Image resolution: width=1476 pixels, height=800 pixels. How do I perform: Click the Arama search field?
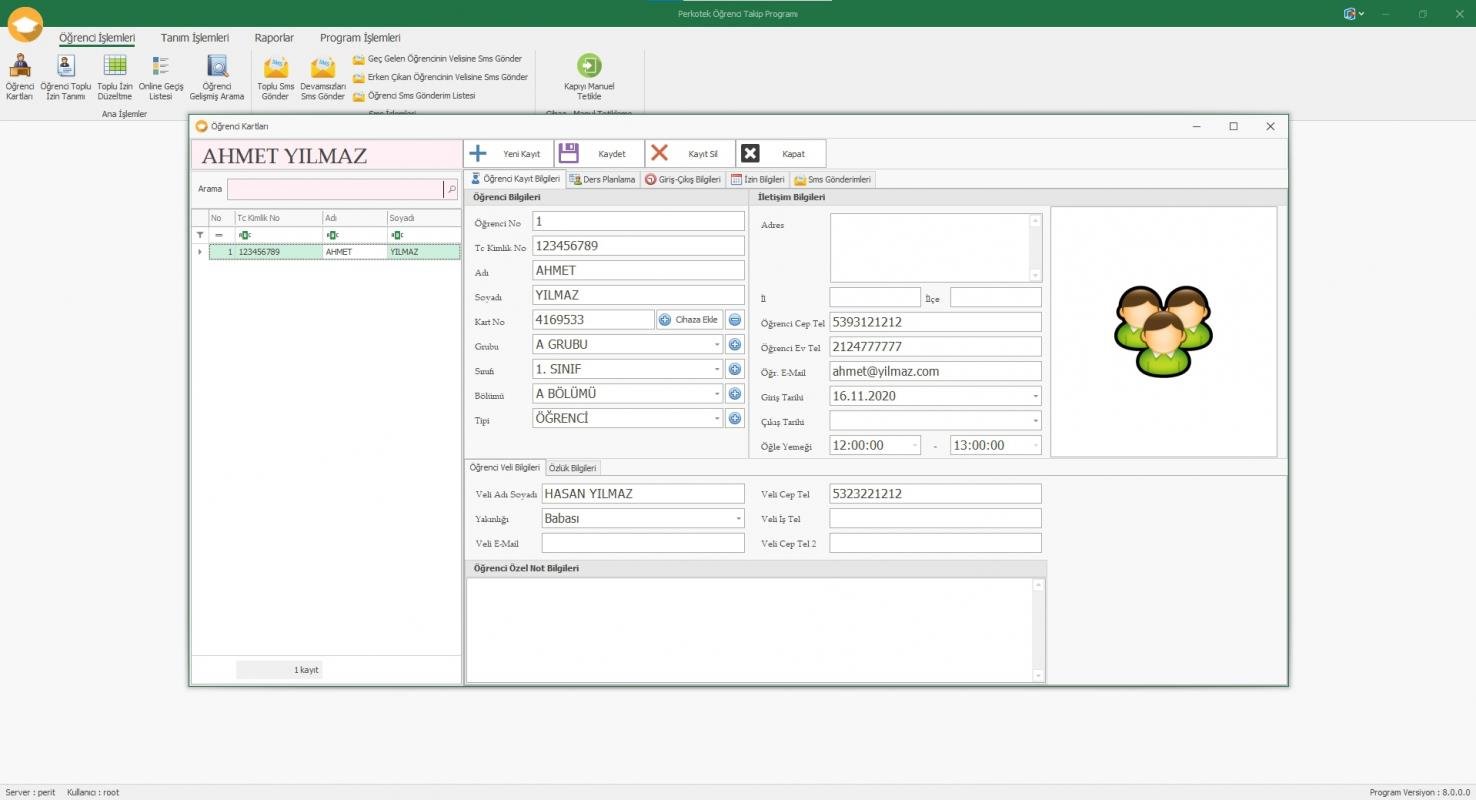pos(335,189)
